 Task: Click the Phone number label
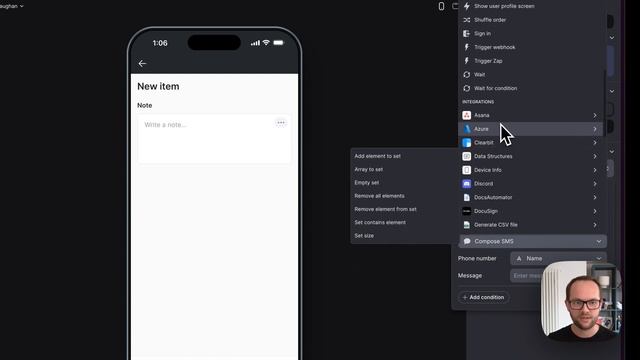click(477, 258)
